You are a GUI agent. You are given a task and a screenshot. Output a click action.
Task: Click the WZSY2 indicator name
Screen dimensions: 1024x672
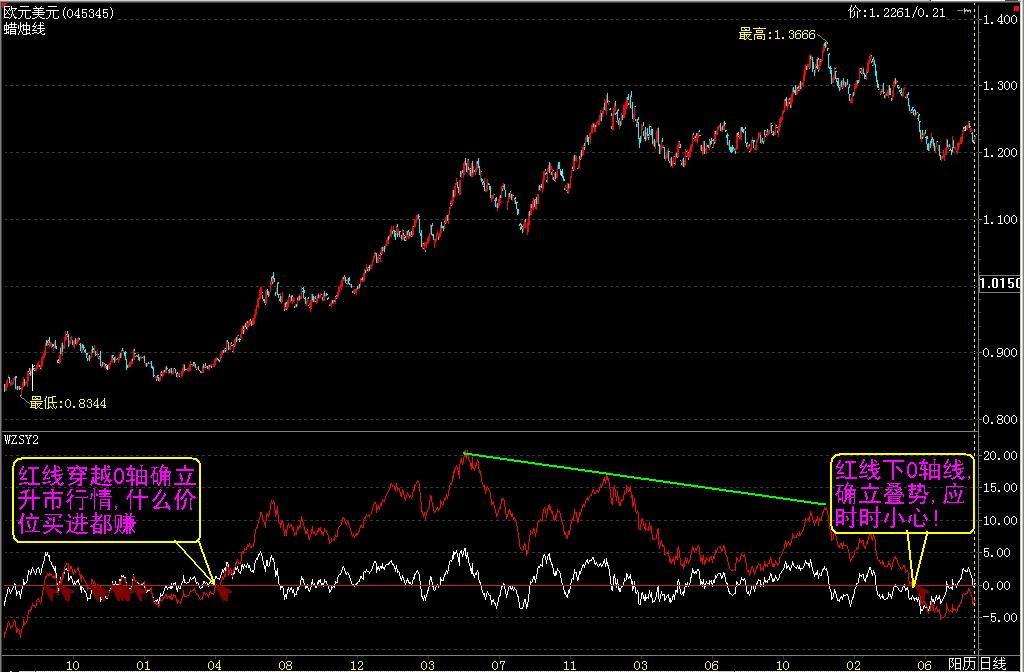point(22,440)
